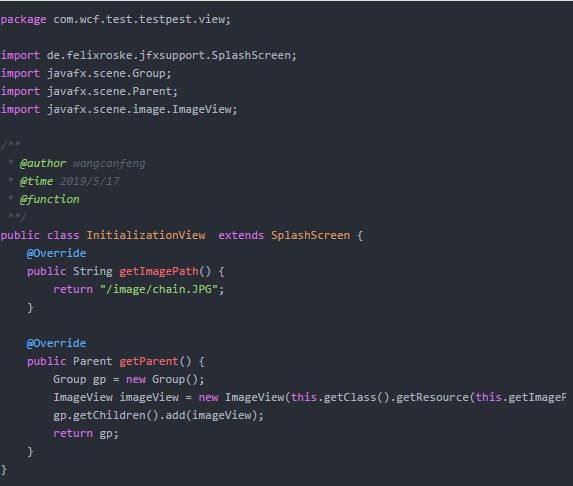The height and width of the screenshot is (486, 573).
Task: Click the comment closing **/ marker
Action: [17, 217]
